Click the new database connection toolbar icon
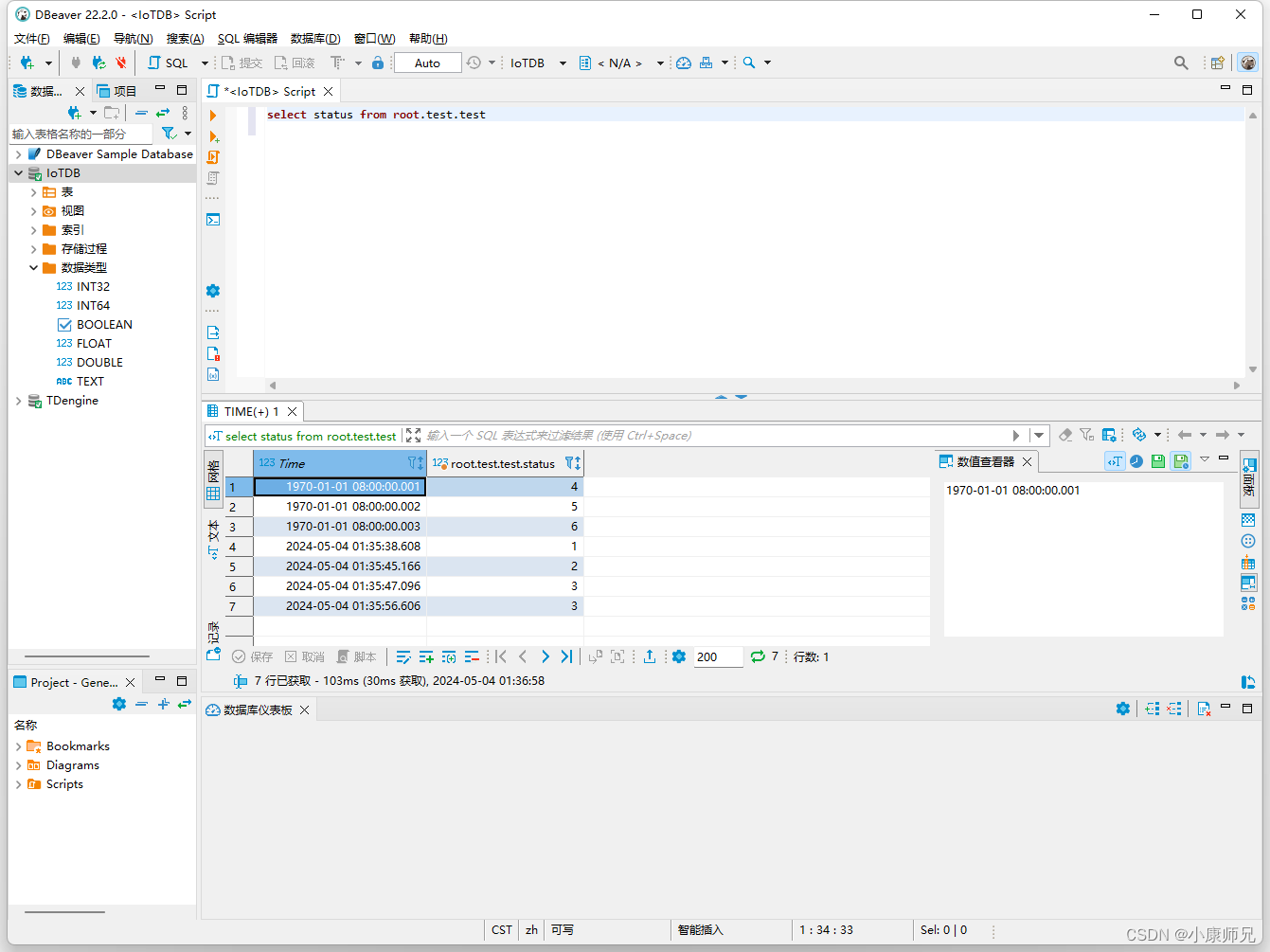Screen dimensions: 1270x952 pyautogui.click(x=27, y=63)
